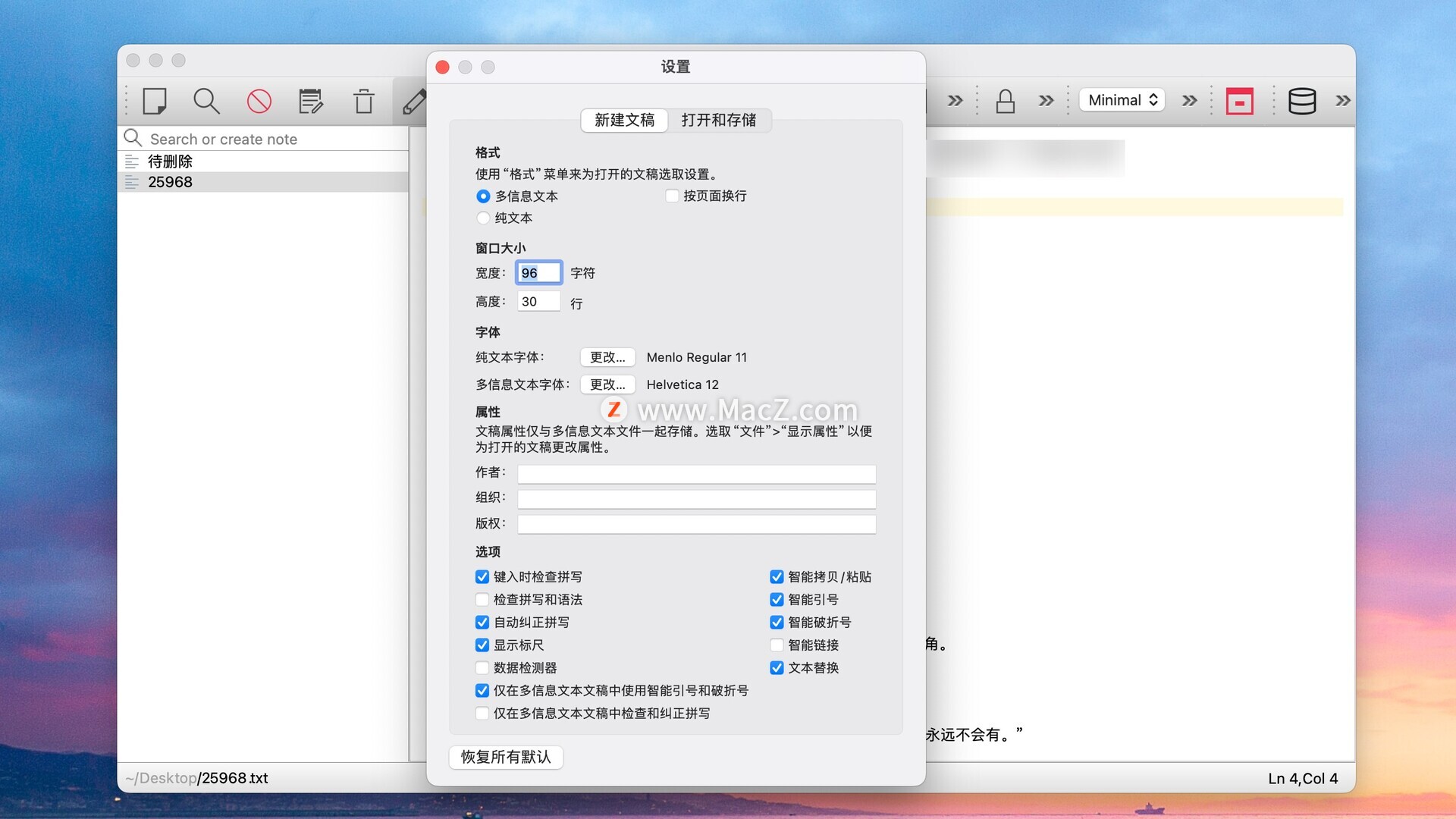
Task: Expand the overflow chevron left of the lock
Action: tap(955, 101)
